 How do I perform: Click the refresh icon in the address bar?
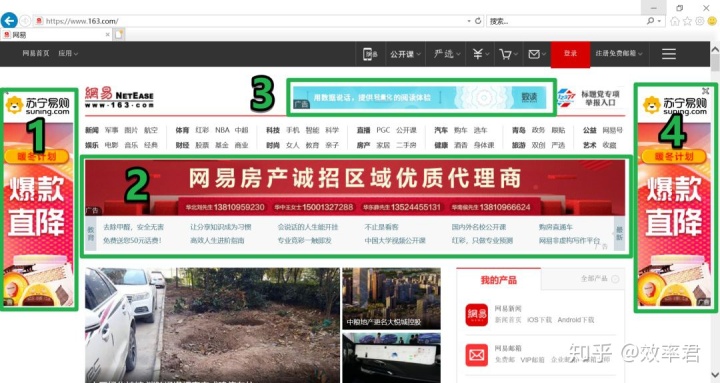tap(478, 21)
